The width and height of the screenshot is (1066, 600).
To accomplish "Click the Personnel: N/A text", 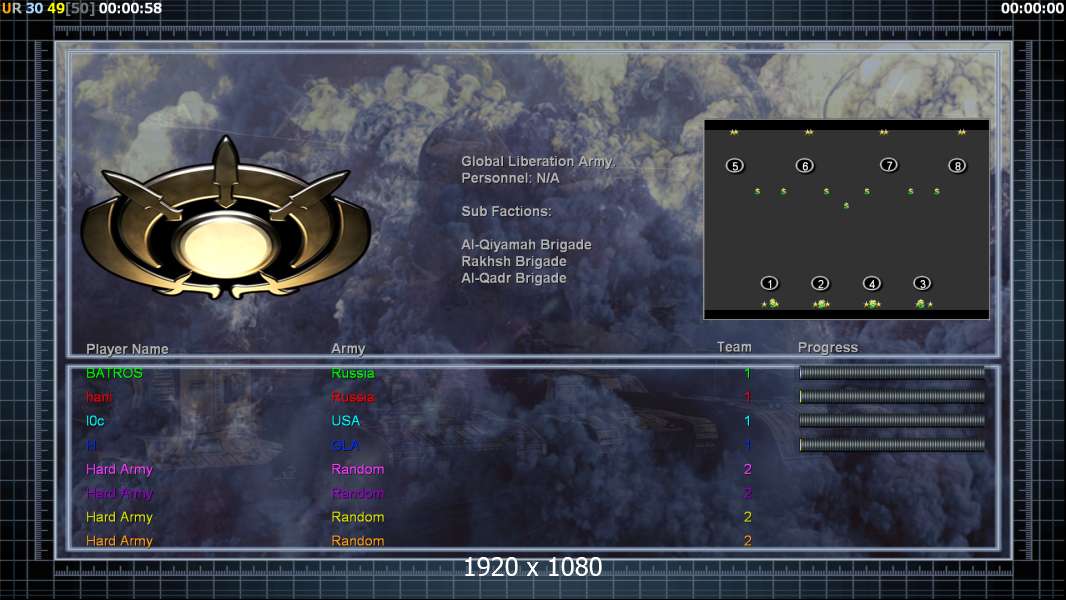I will [x=511, y=178].
